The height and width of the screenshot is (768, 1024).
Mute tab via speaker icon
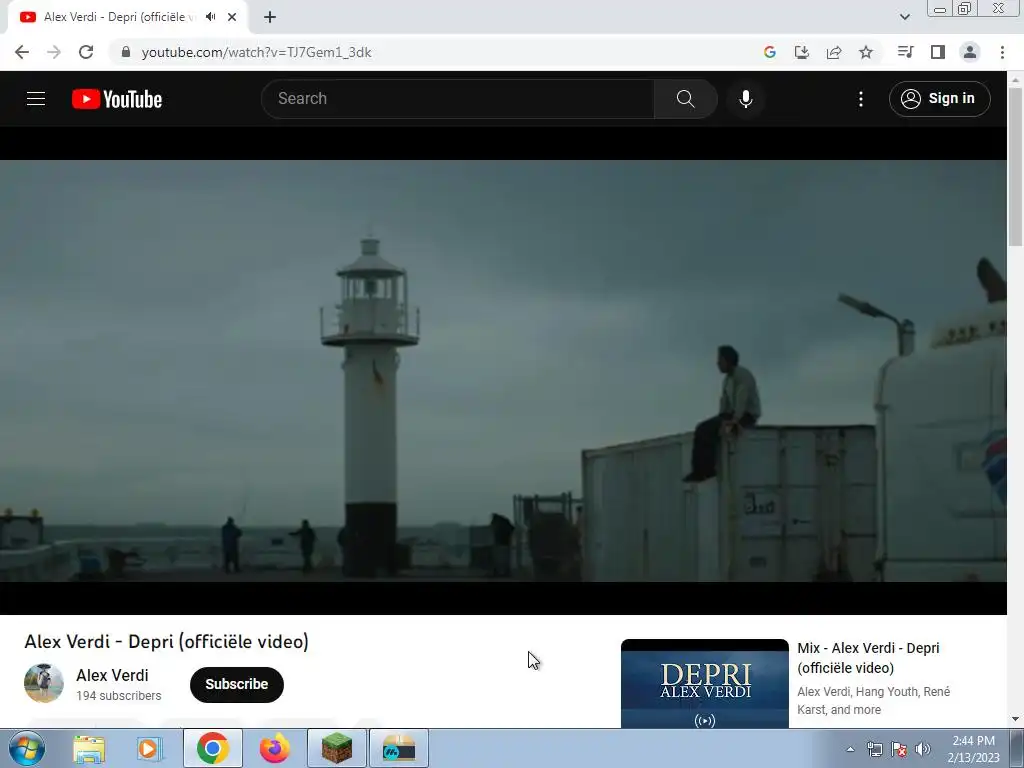[x=210, y=17]
